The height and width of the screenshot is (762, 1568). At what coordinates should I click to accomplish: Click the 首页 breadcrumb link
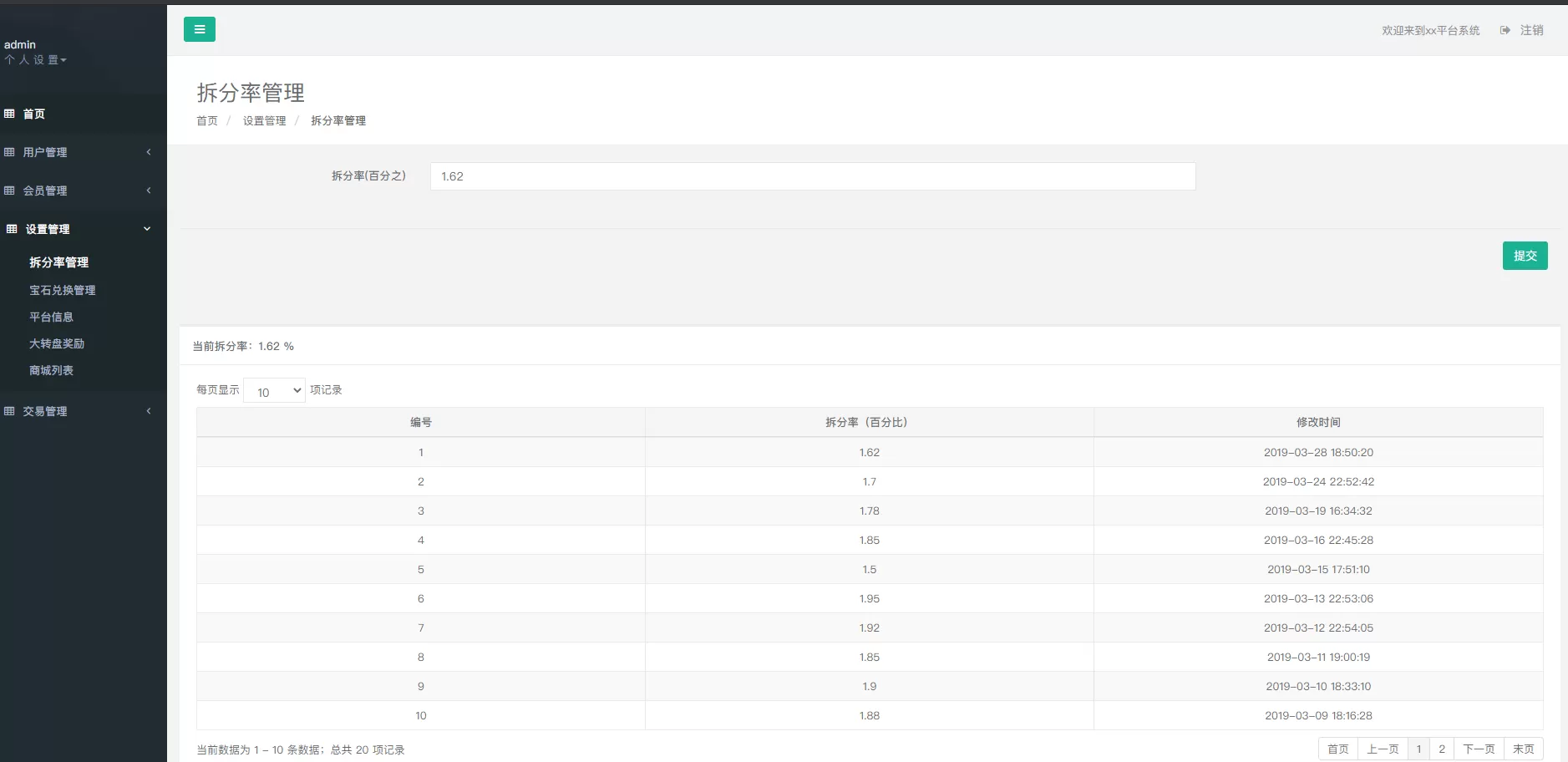(x=207, y=121)
